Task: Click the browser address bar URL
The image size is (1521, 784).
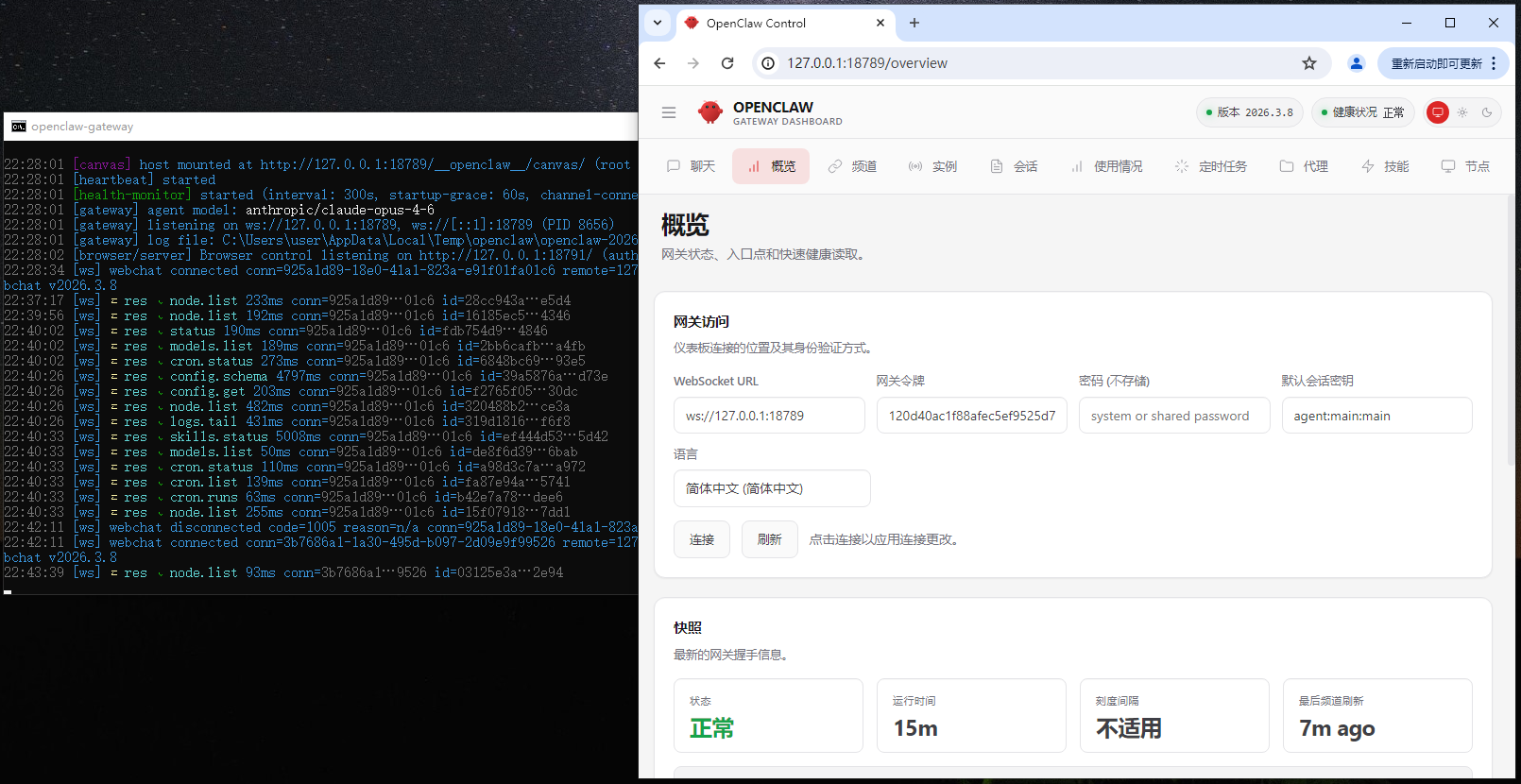Action: point(867,63)
